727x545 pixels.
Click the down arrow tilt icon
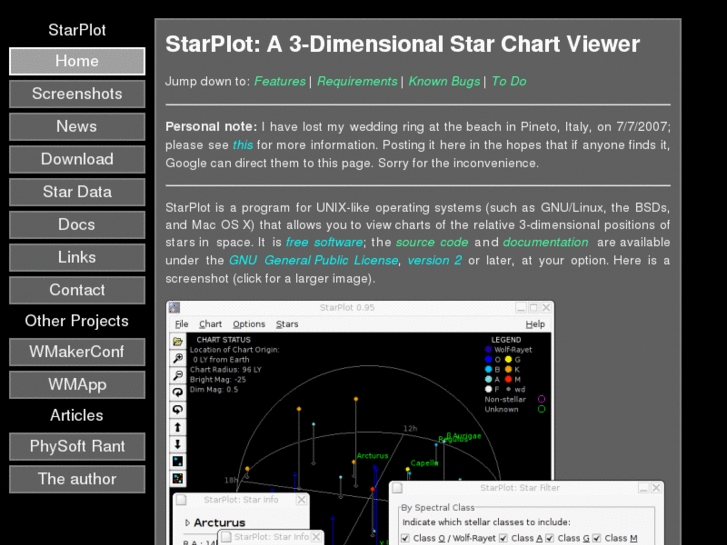coord(178,444)
